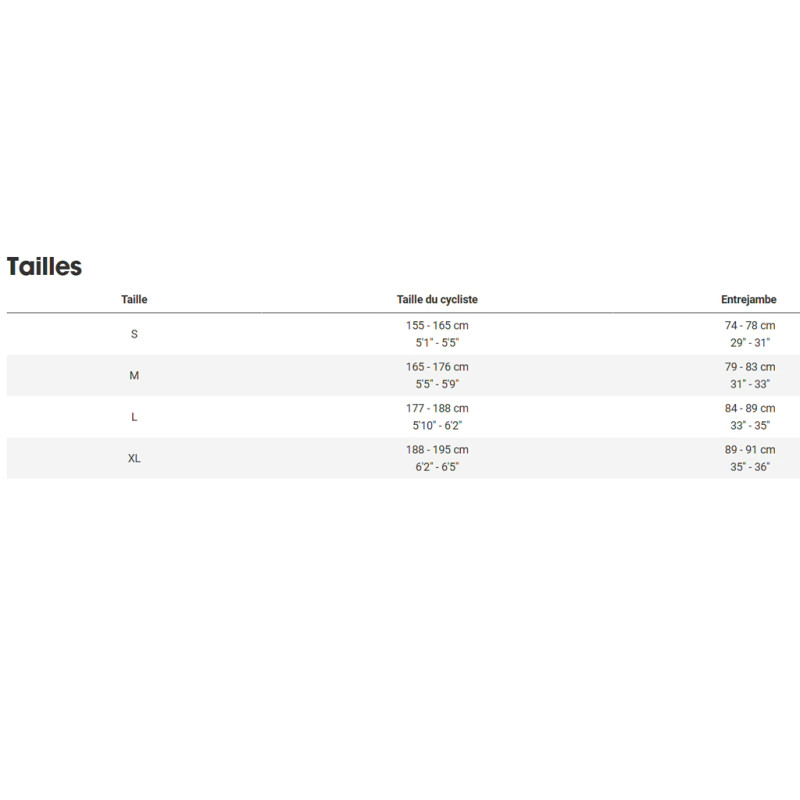The image size is (800, 800).
Task: Select the 177 - 188 cm height value
Action: tap(437, 408)
